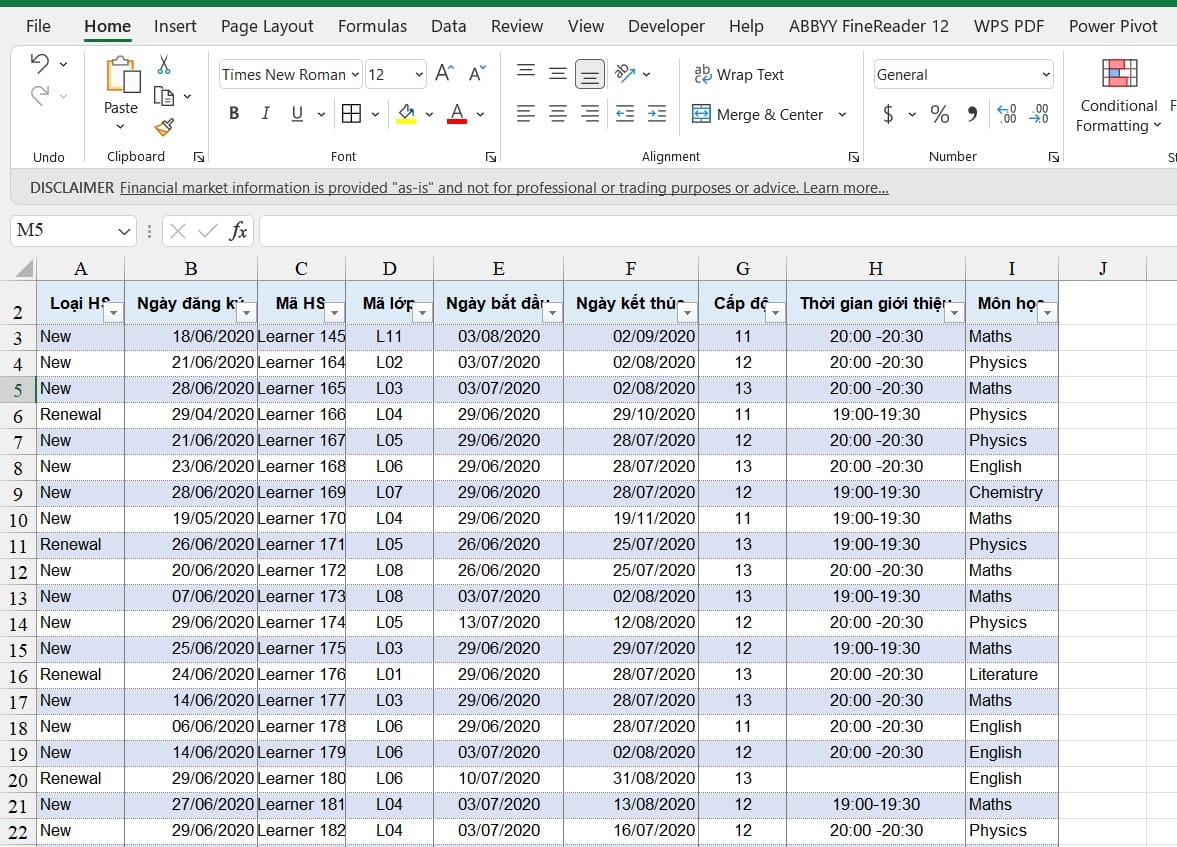Screen dimensions: 1177x847
Task: Click the Insert Function fx icon
Action: [238, 231]
